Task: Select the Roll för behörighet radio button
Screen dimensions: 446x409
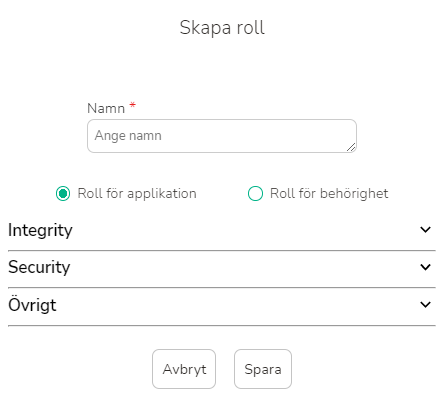Action: pos(255,194)
